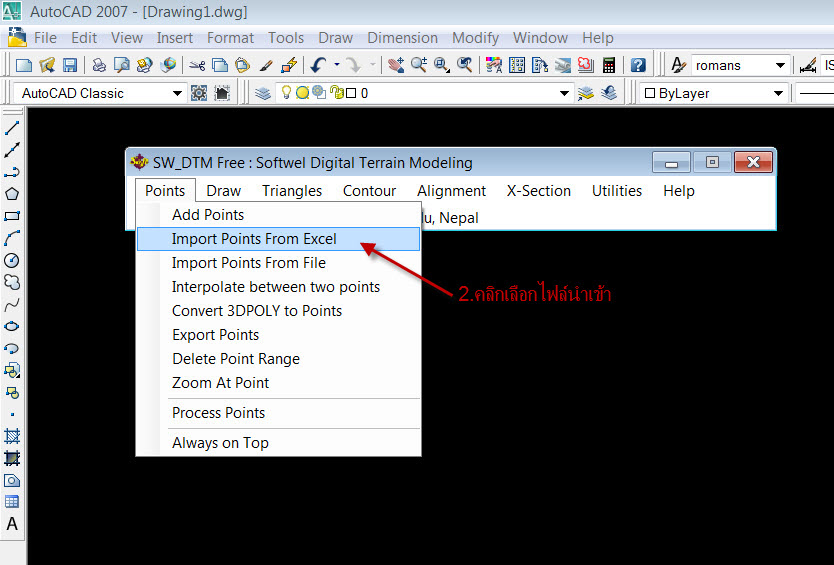Expand the layer 0 dropdown arrow

(565, 94)
